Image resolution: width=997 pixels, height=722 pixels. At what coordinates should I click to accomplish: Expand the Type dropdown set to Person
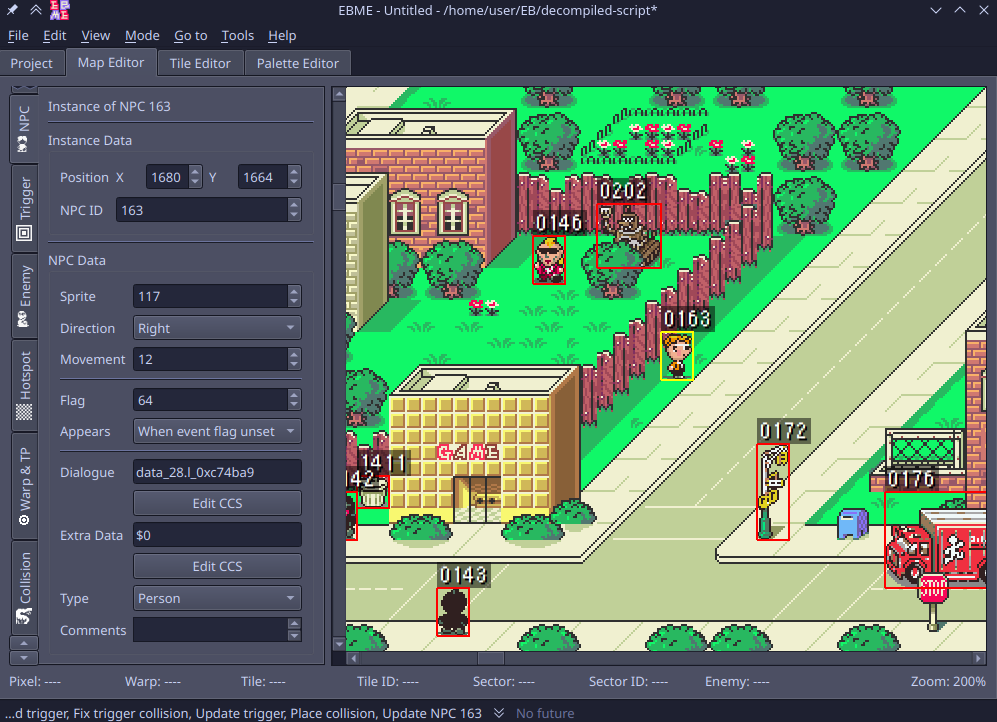coord(217,598)
